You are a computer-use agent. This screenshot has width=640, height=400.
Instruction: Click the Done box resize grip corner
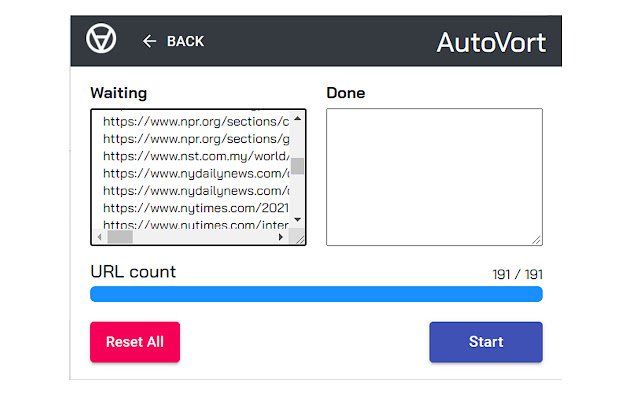536,240
